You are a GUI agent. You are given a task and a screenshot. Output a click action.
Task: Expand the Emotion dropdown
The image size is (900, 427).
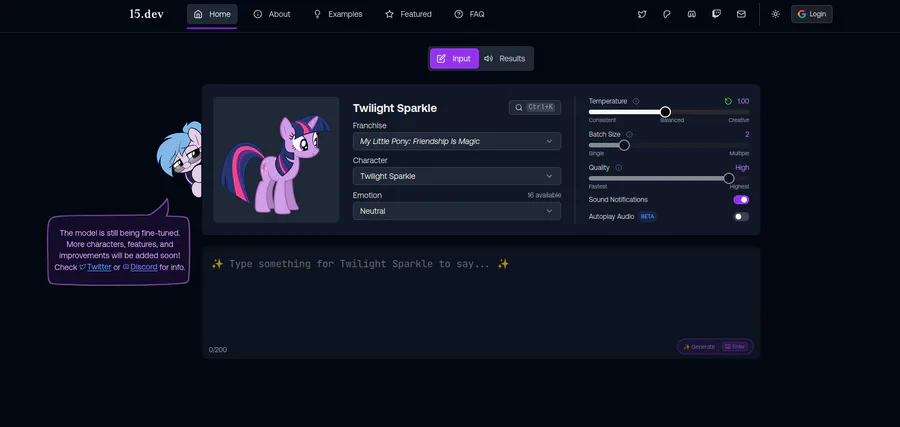tap(457, 211)
